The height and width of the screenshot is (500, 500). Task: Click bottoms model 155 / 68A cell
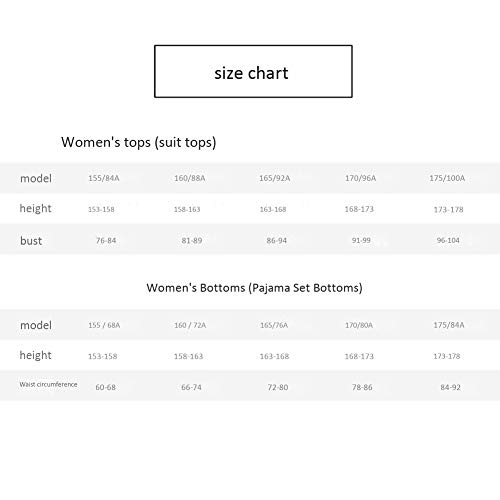104,325
